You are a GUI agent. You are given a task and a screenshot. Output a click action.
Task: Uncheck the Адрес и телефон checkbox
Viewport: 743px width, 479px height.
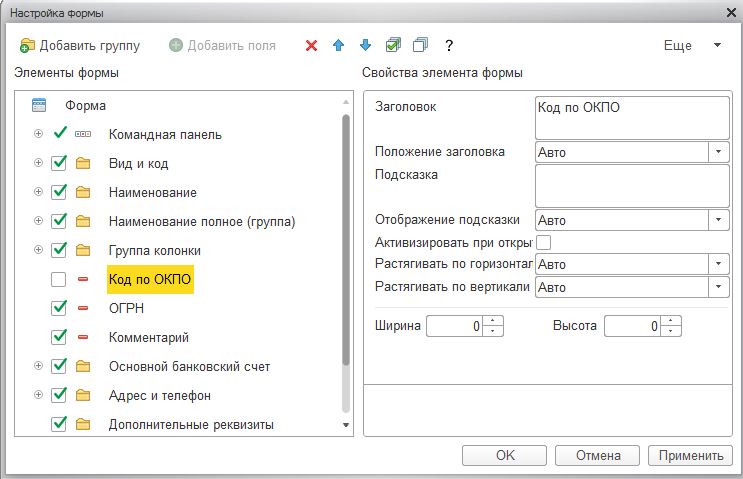pyautogui.click(x=59, y=395)
